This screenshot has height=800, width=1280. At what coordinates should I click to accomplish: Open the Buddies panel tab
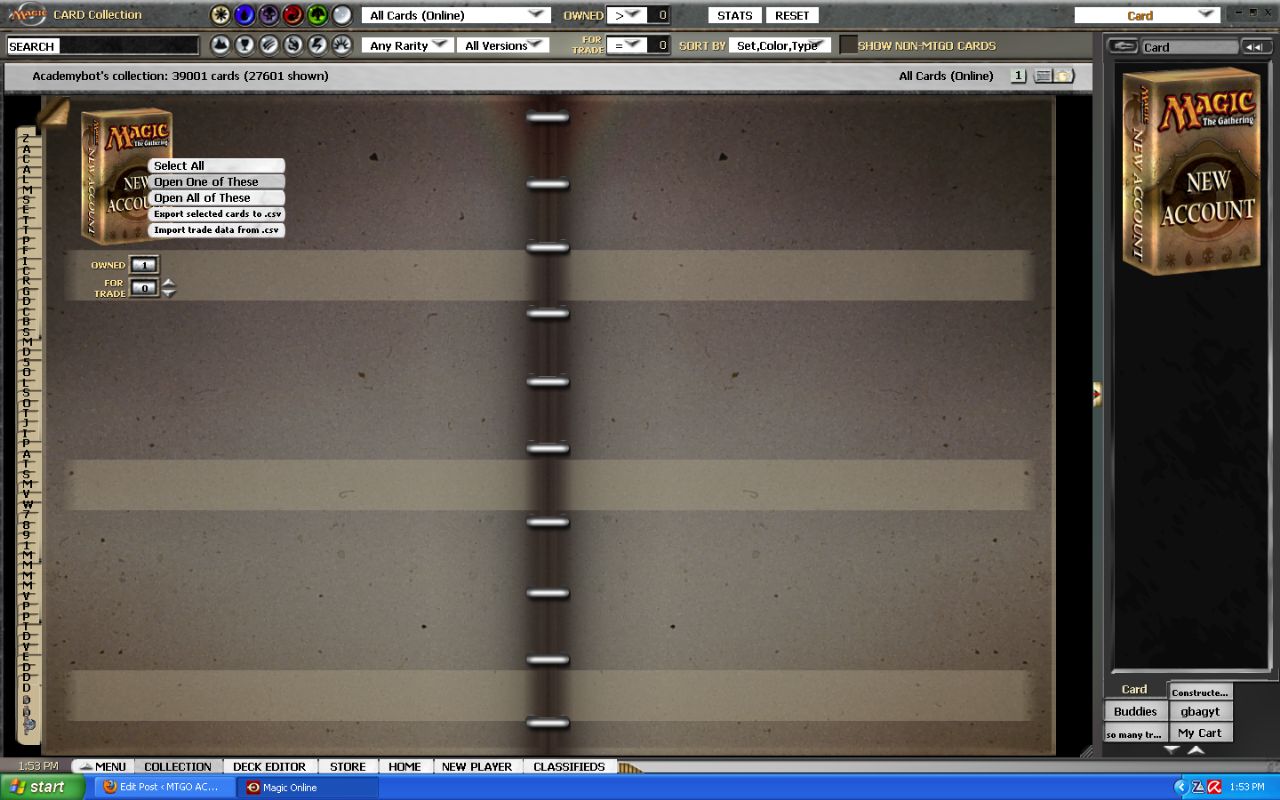pos(1135,712)
